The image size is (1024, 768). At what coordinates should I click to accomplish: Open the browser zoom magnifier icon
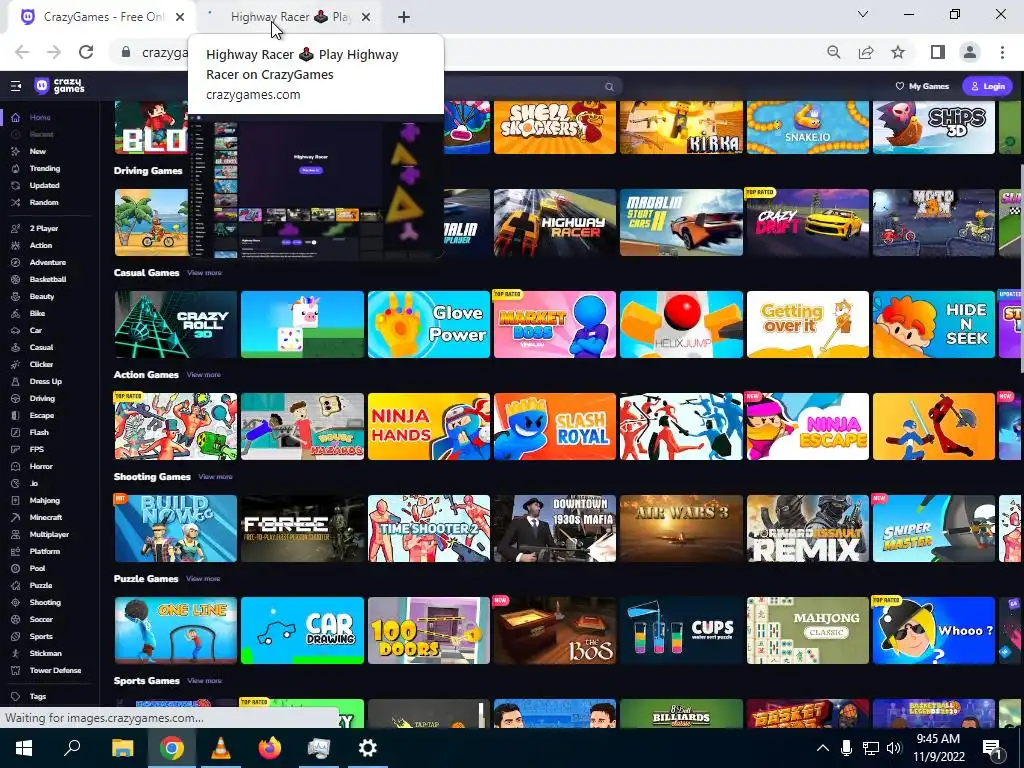click(833, 52)
